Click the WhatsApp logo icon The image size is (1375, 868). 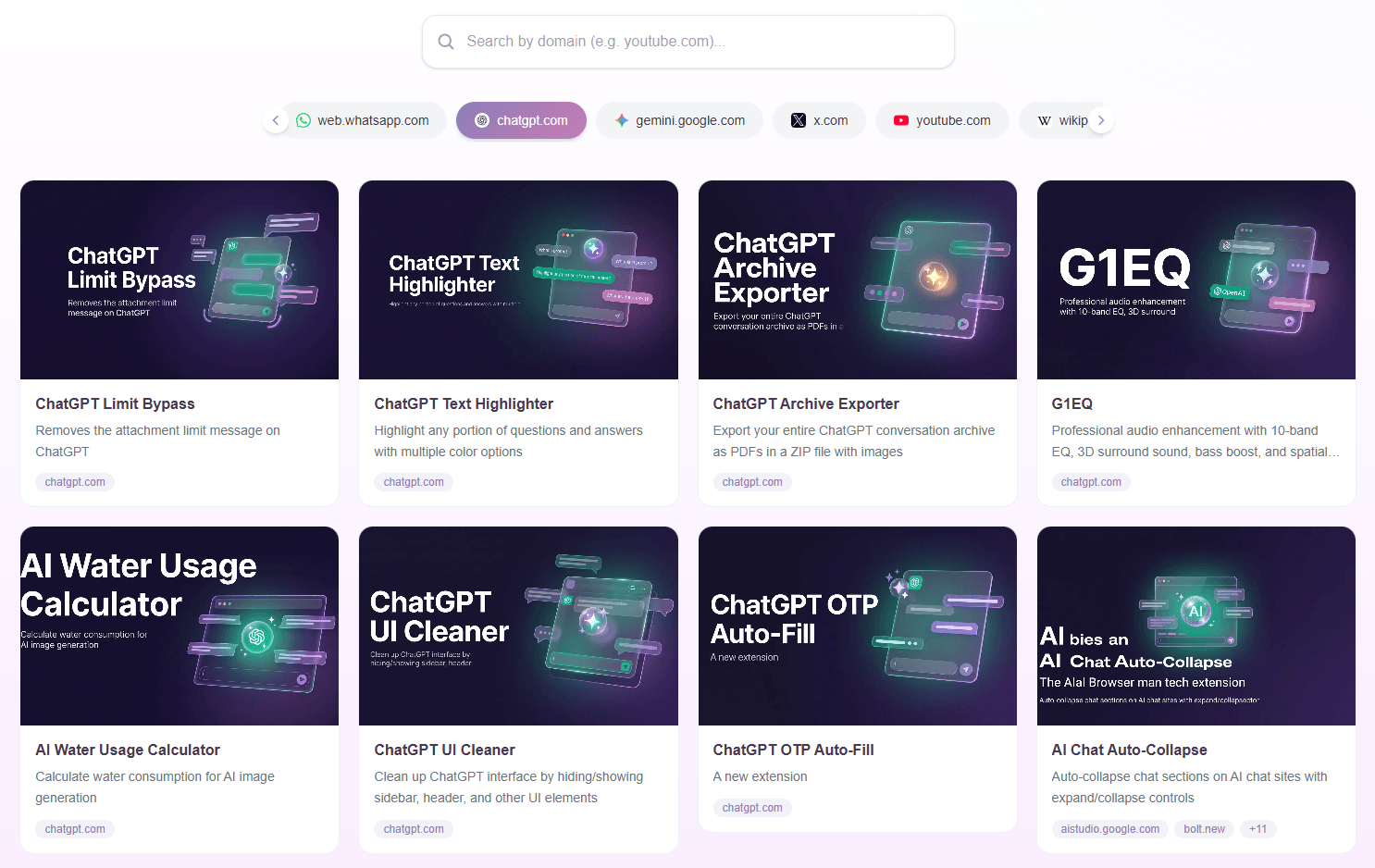(303, 120)
